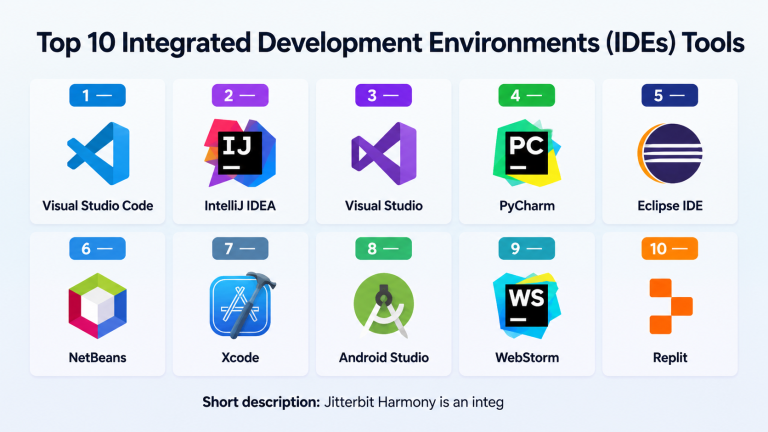Viewport: 768px width, 432px height.
Task: Select the teal number 9 badge
Action: [527, 248]
